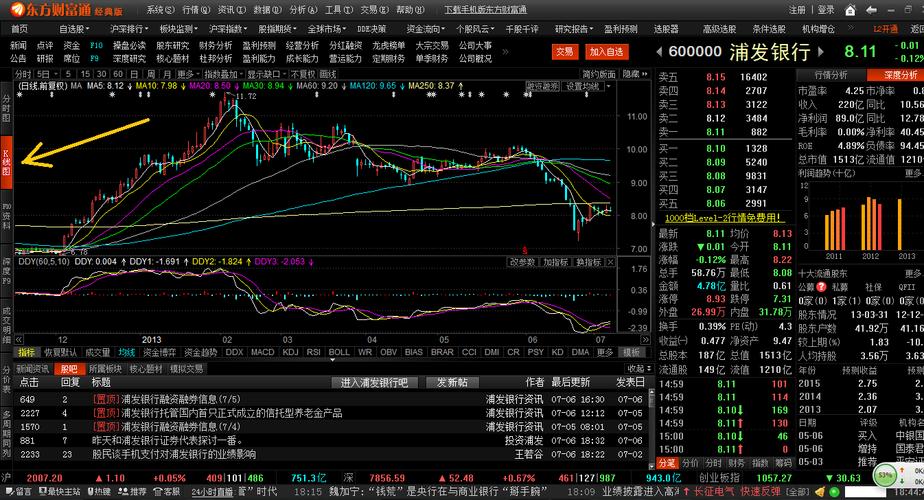Toggle 不复权 price adjustment mode
This screenshot has height=500, width=924.
[303, 74]
